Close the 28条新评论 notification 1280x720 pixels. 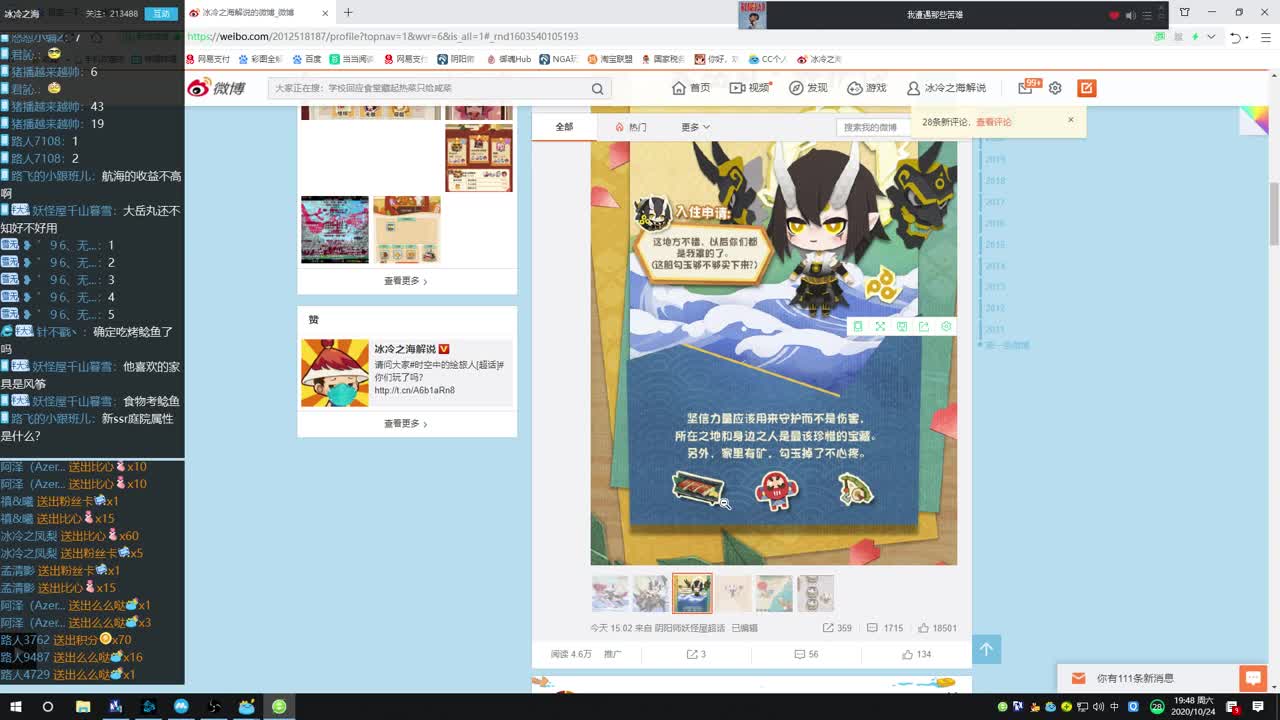pos(1070,120)
